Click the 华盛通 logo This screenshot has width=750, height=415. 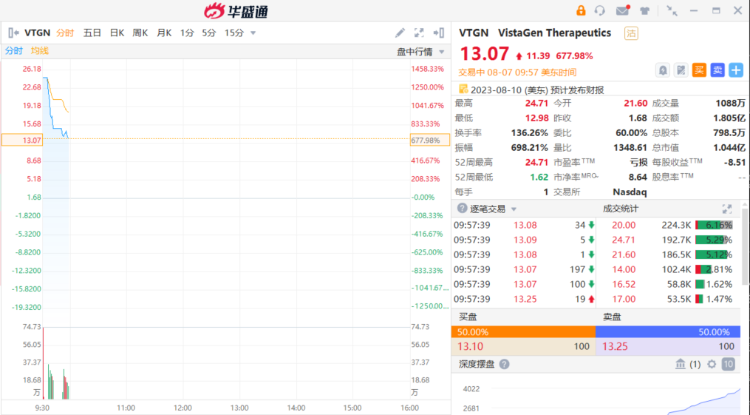[236, 11]
